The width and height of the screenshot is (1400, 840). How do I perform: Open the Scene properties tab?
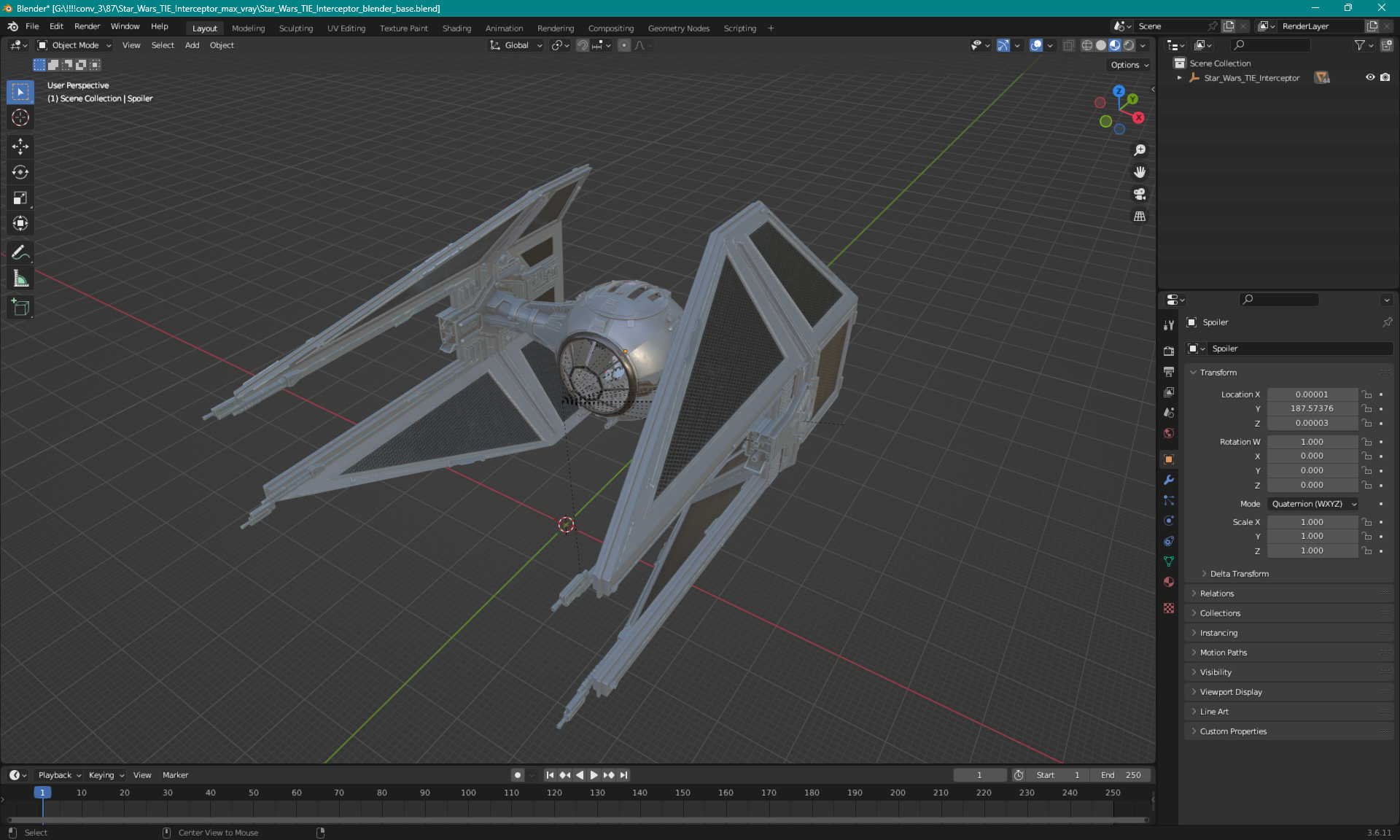click(x=1169, y=412)
